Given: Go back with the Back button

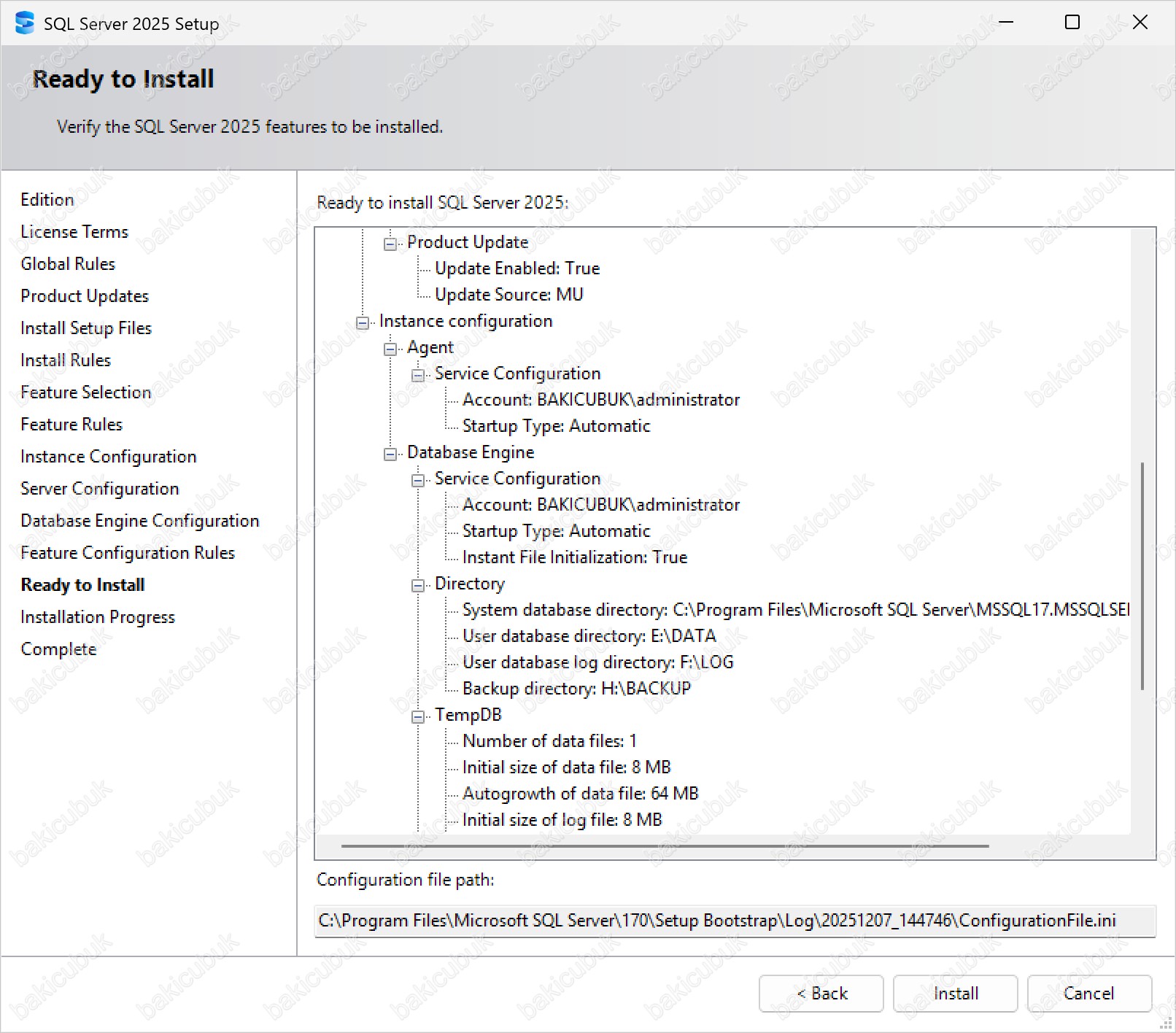Looking at the screenshot, I should [821, 993].
